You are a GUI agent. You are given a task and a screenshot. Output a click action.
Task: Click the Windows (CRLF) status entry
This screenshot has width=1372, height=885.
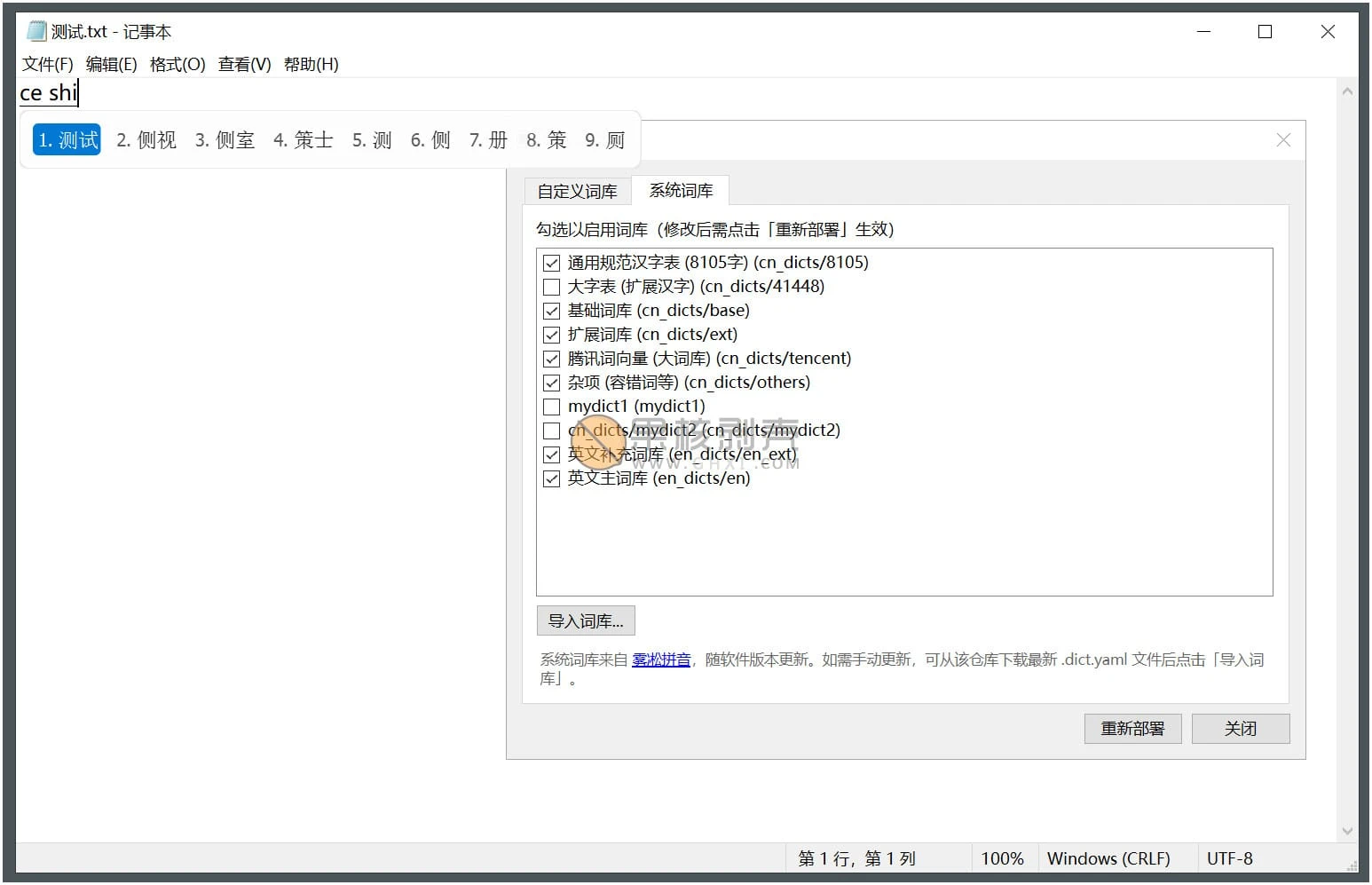click(1108, 858)
